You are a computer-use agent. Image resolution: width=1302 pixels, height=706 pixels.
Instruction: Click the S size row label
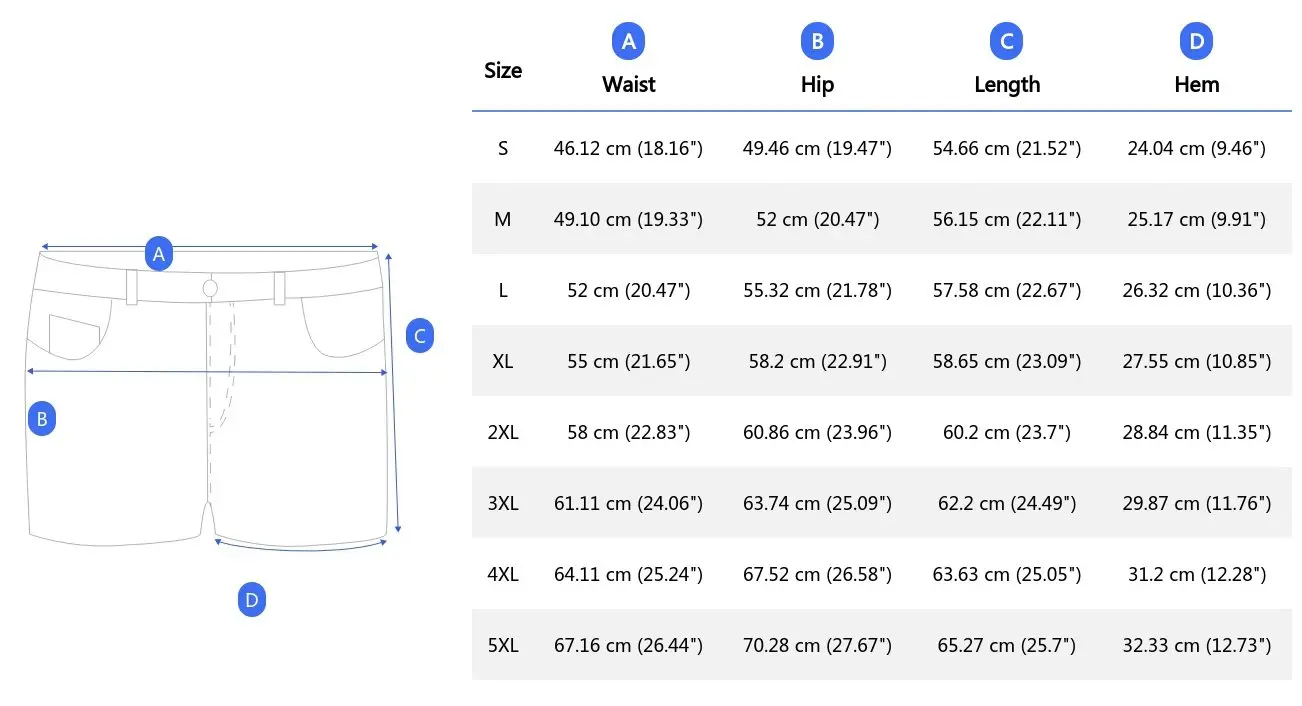503,148
